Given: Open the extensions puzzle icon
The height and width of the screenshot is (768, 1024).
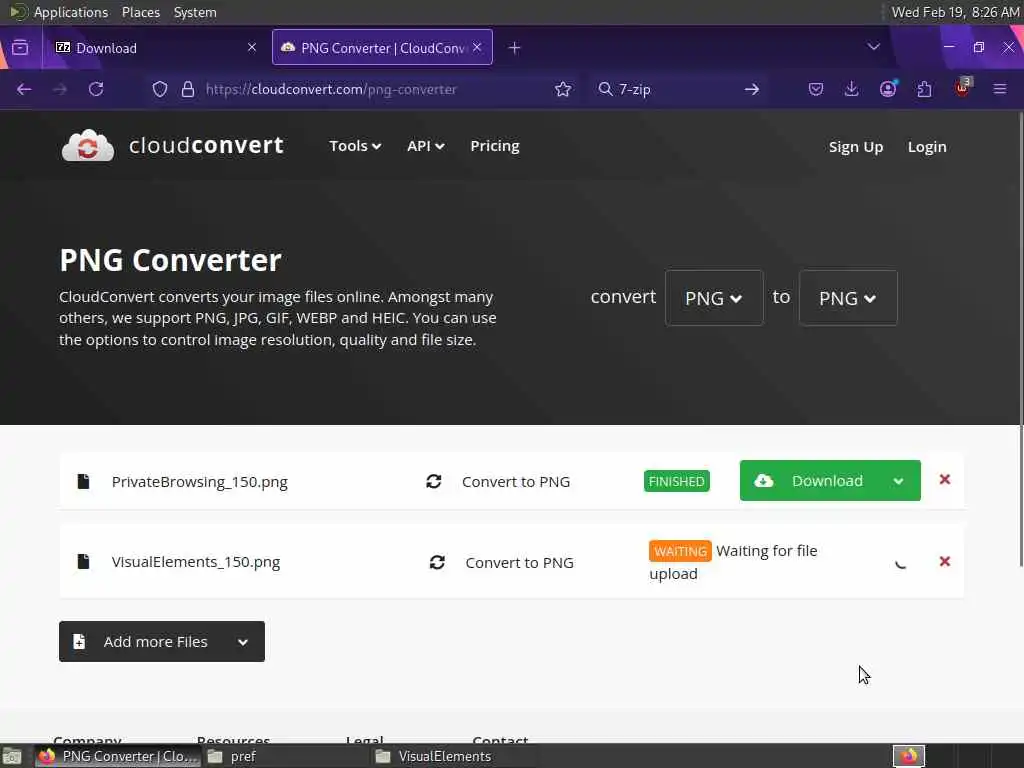Looking at the screenshot, I should coord(924,89).
